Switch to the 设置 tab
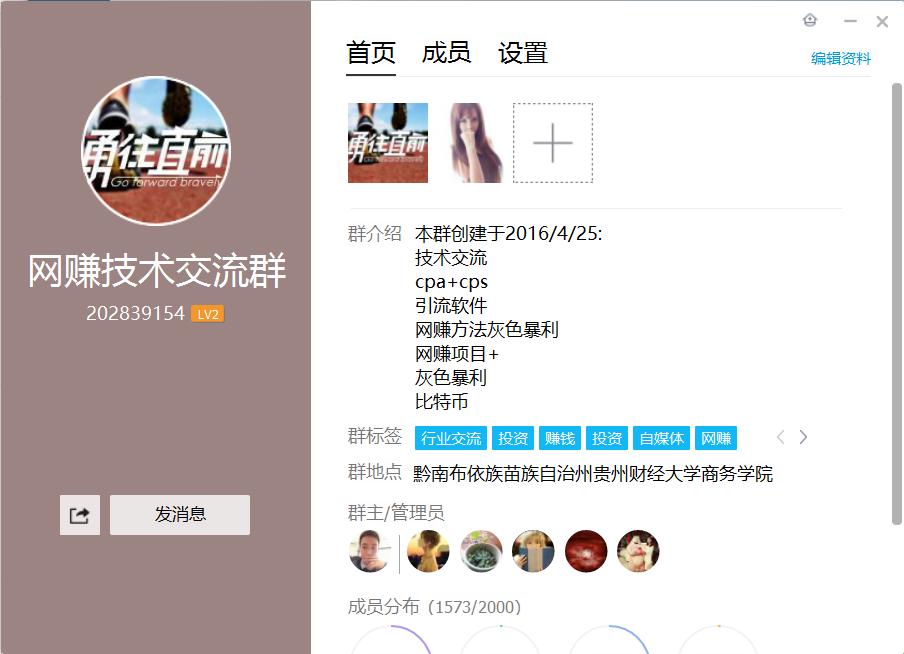This screenshot has width=904, height=654. (x=519, y=53)
